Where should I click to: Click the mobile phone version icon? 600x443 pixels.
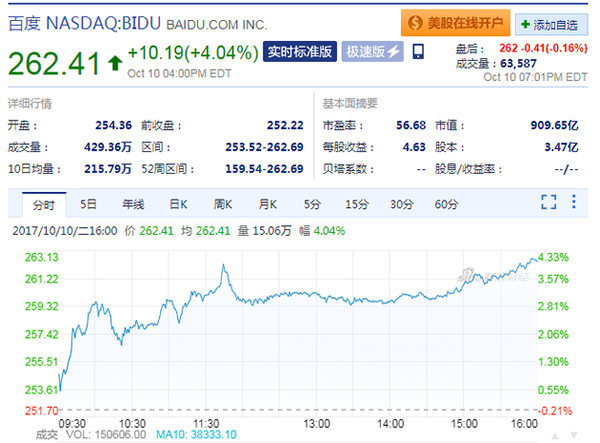[x=417, y=51]
